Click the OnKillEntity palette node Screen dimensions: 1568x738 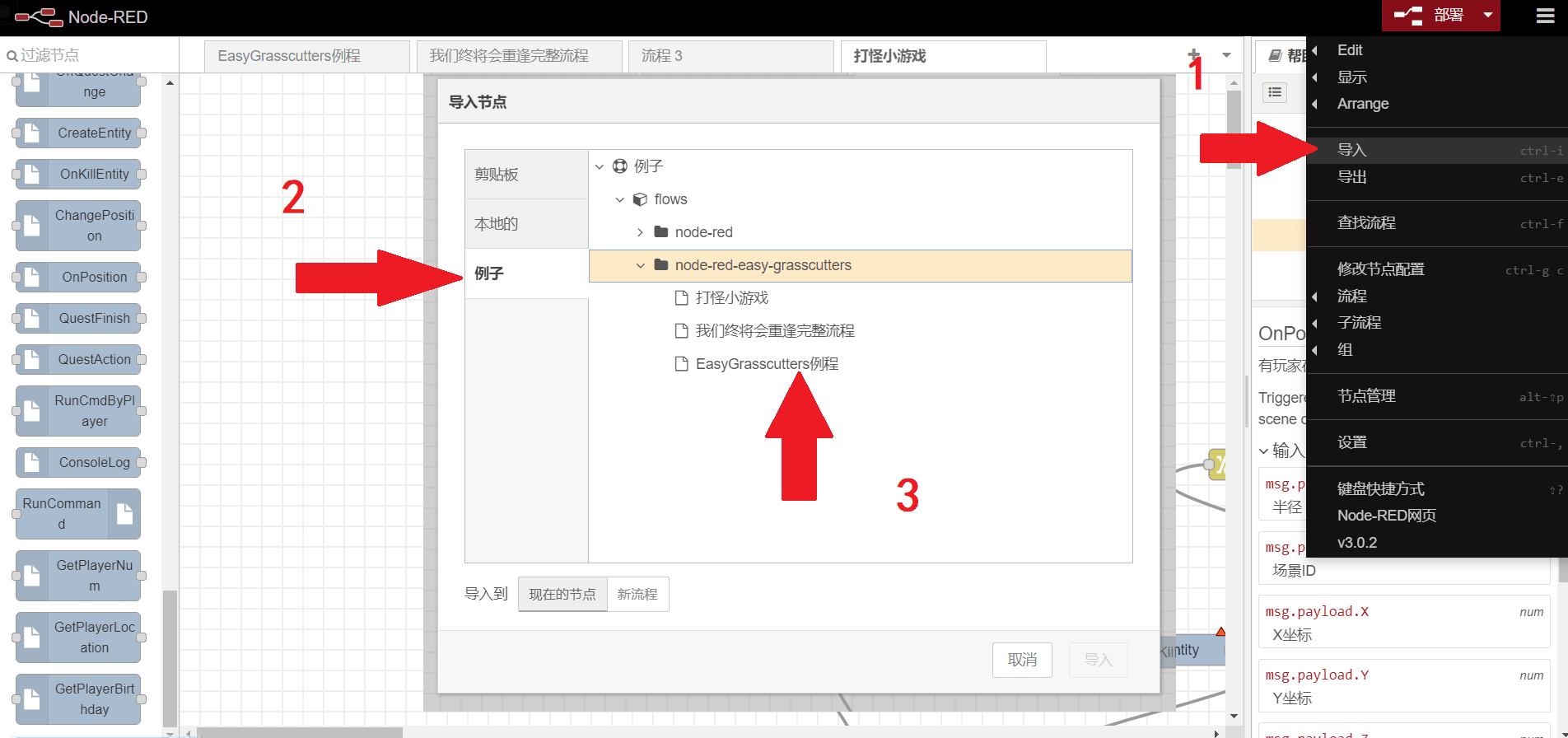point(78,174)
